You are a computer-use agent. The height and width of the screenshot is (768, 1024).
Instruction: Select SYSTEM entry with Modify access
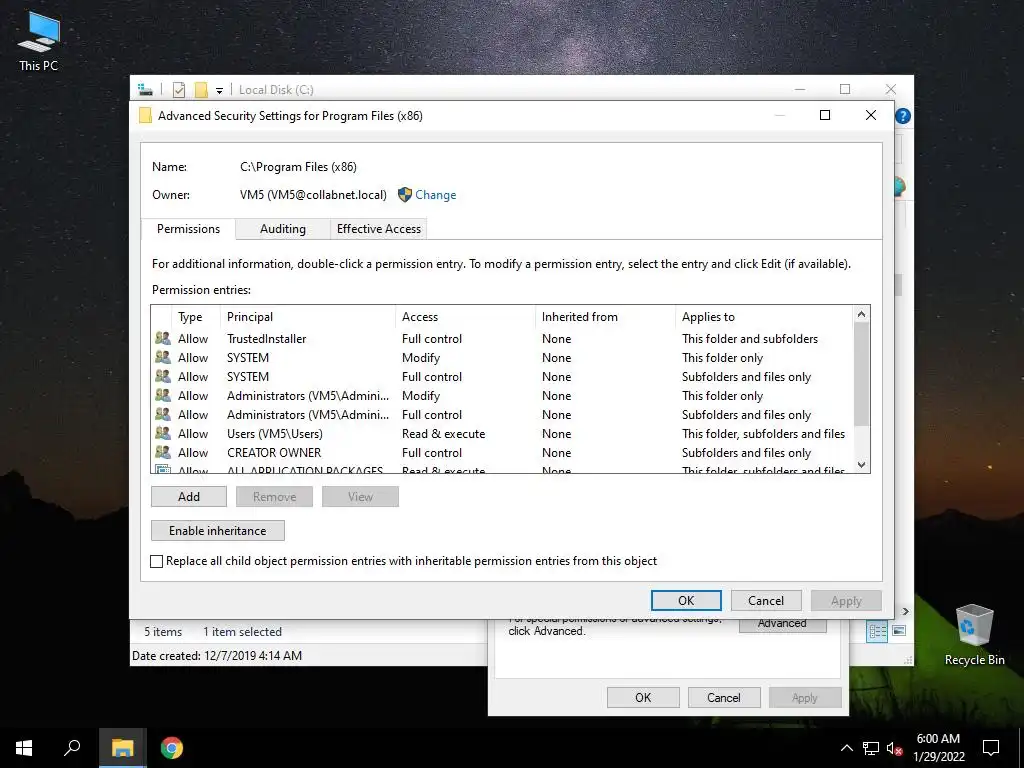tap(502, 357)
